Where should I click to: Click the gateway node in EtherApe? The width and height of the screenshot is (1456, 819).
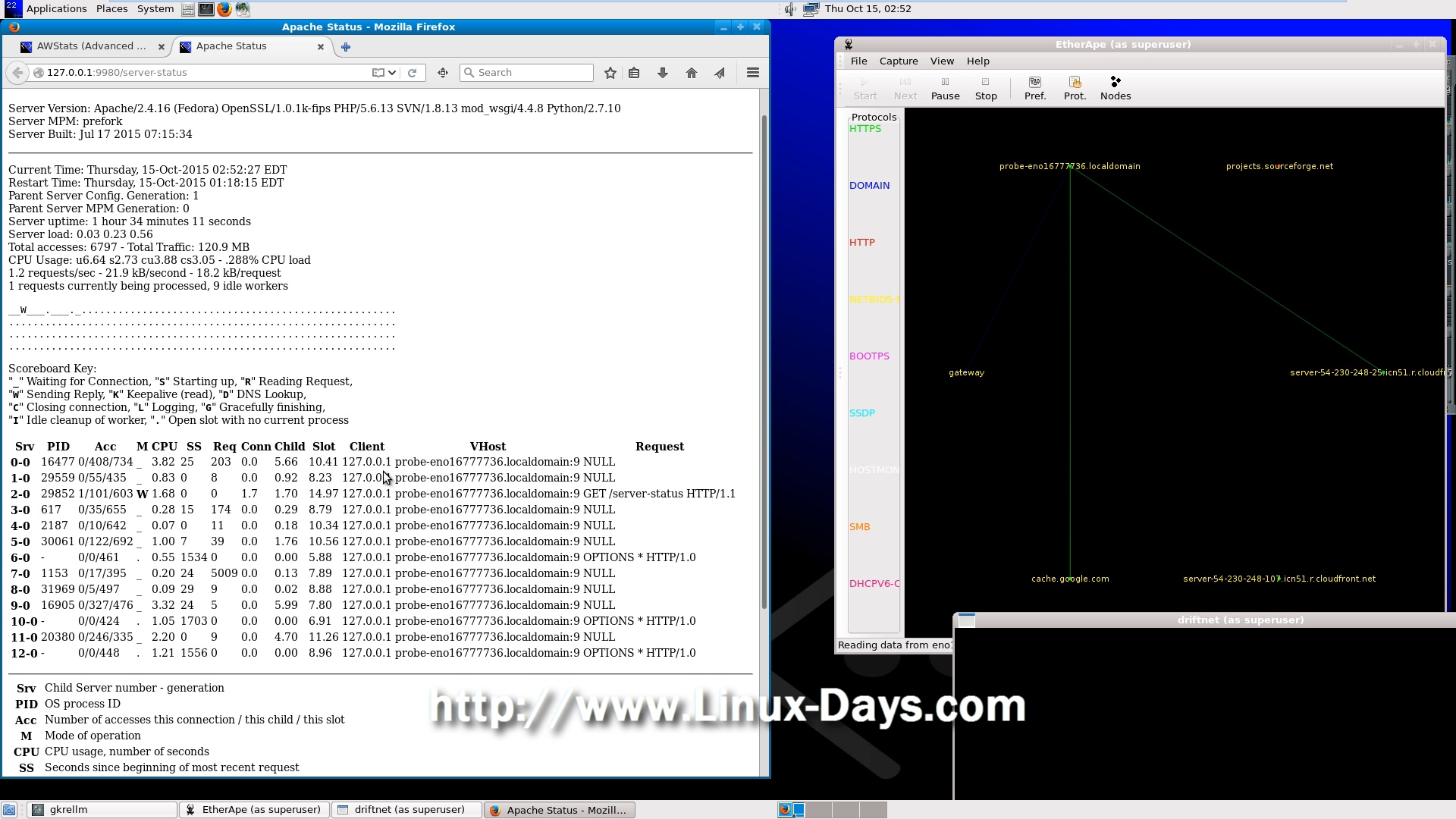click(x=966, y=373)
